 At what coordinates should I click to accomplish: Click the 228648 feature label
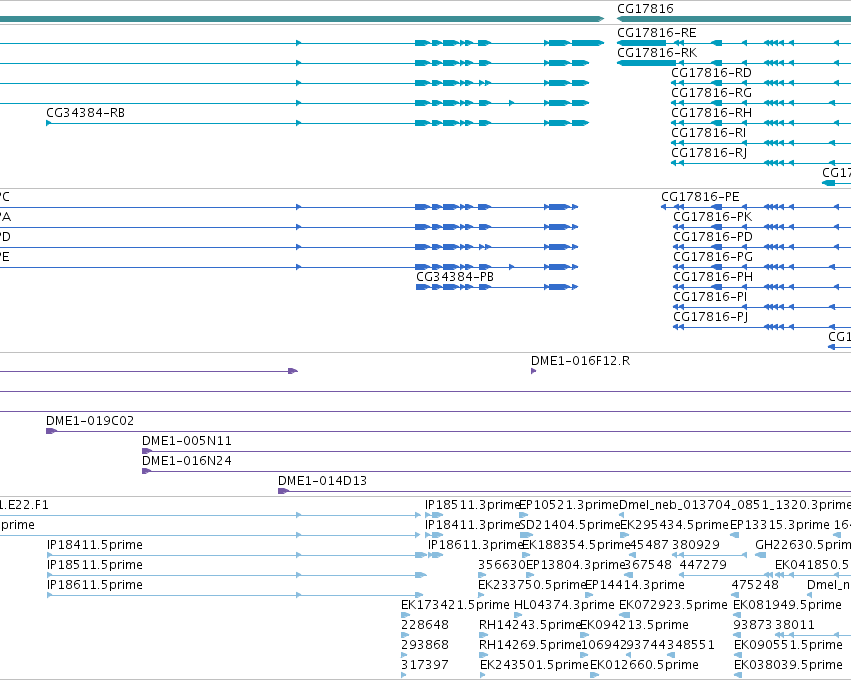(425, 625)
